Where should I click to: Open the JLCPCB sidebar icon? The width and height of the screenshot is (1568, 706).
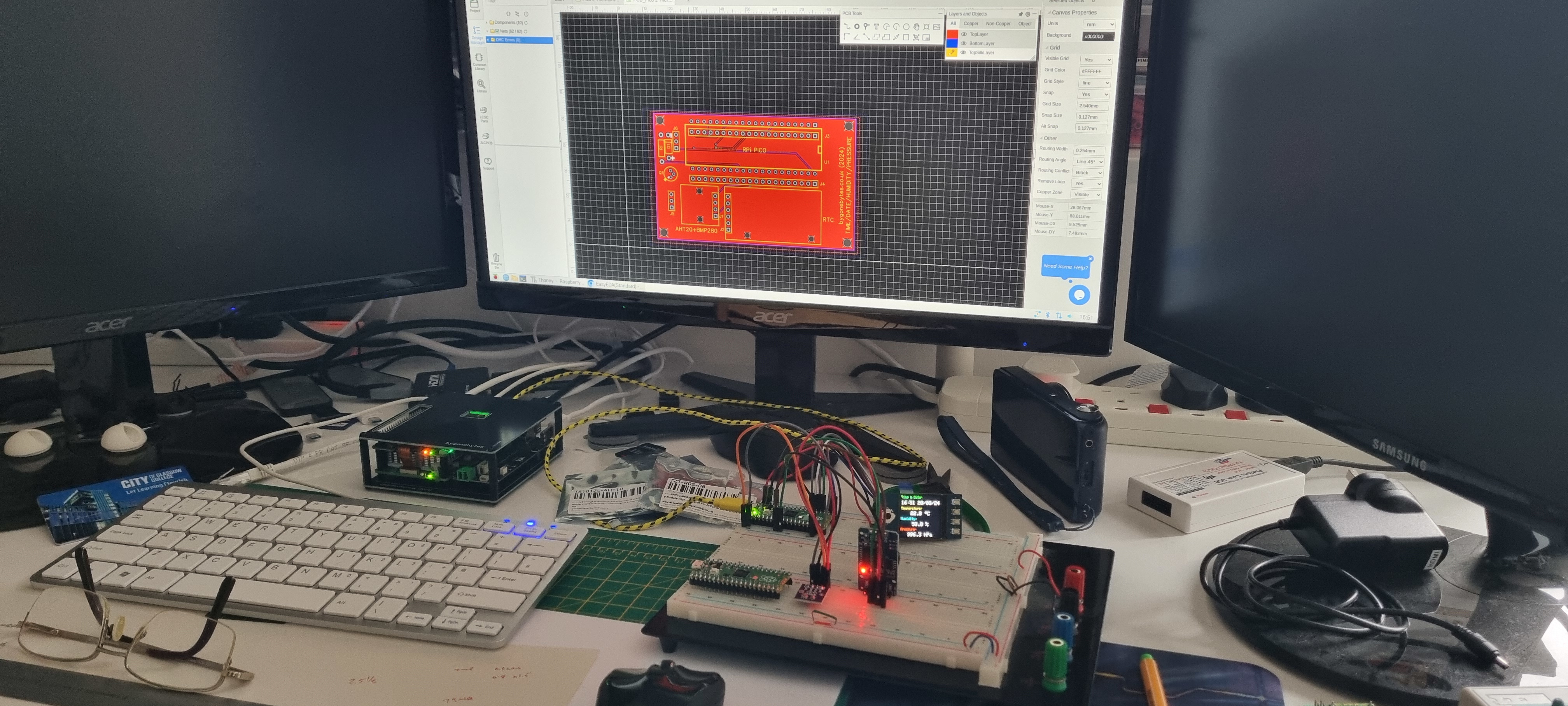click(x=486, y=138)
